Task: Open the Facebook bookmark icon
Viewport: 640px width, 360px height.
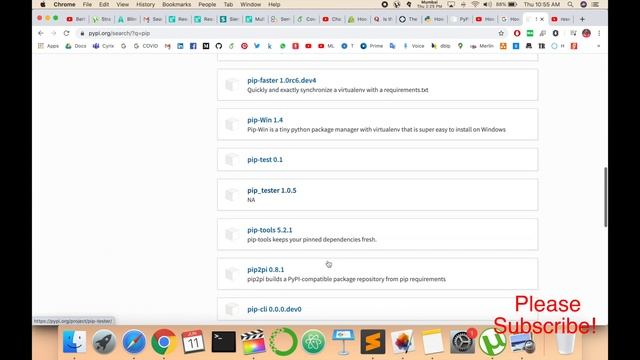Action: pyautogui.click(x=193, y=46)
